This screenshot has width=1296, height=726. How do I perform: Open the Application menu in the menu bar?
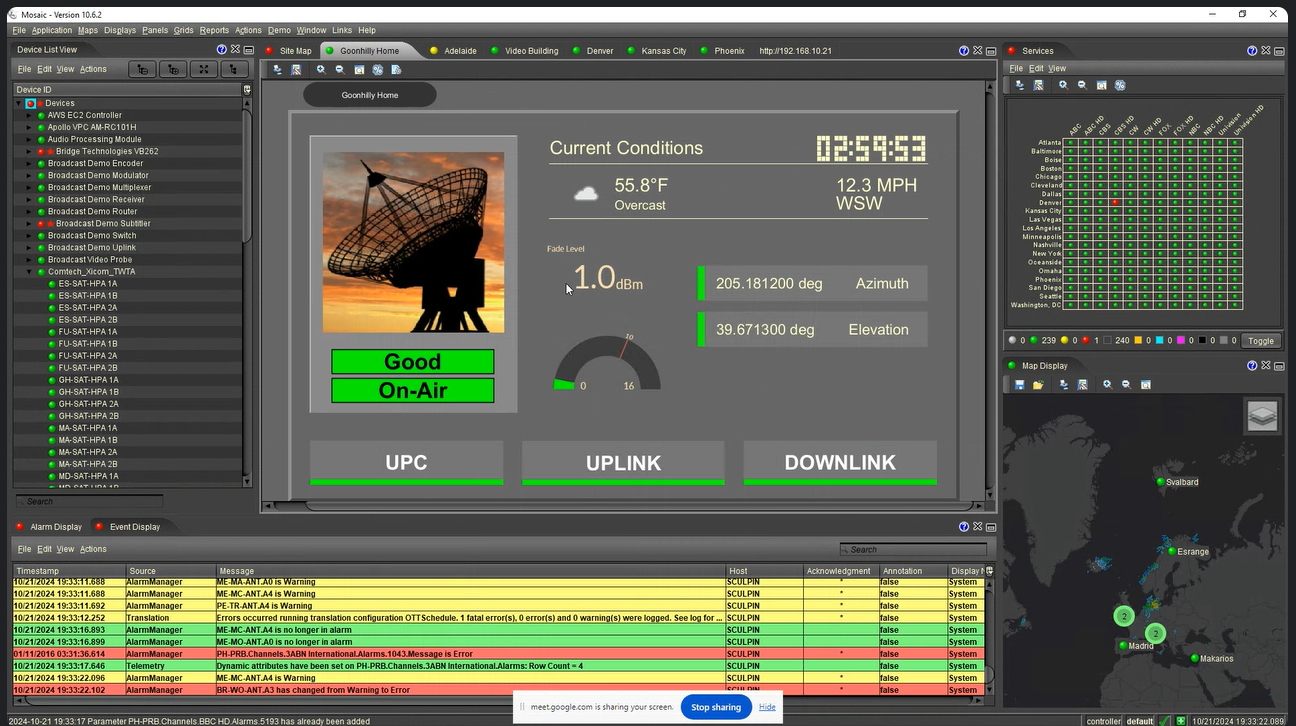[52, 31]
